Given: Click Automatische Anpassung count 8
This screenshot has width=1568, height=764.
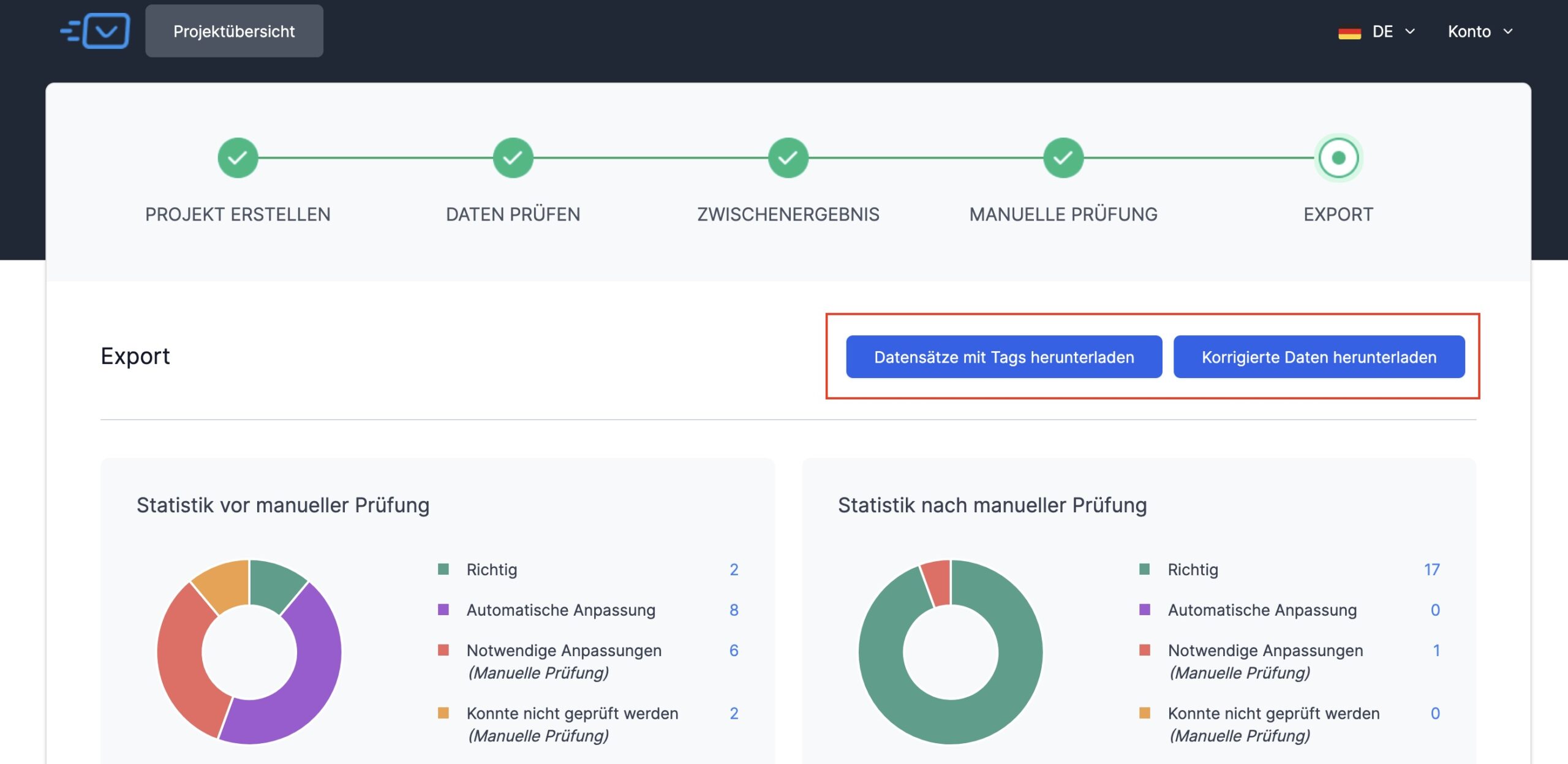Looking at the screenshot, I should 734,610.
